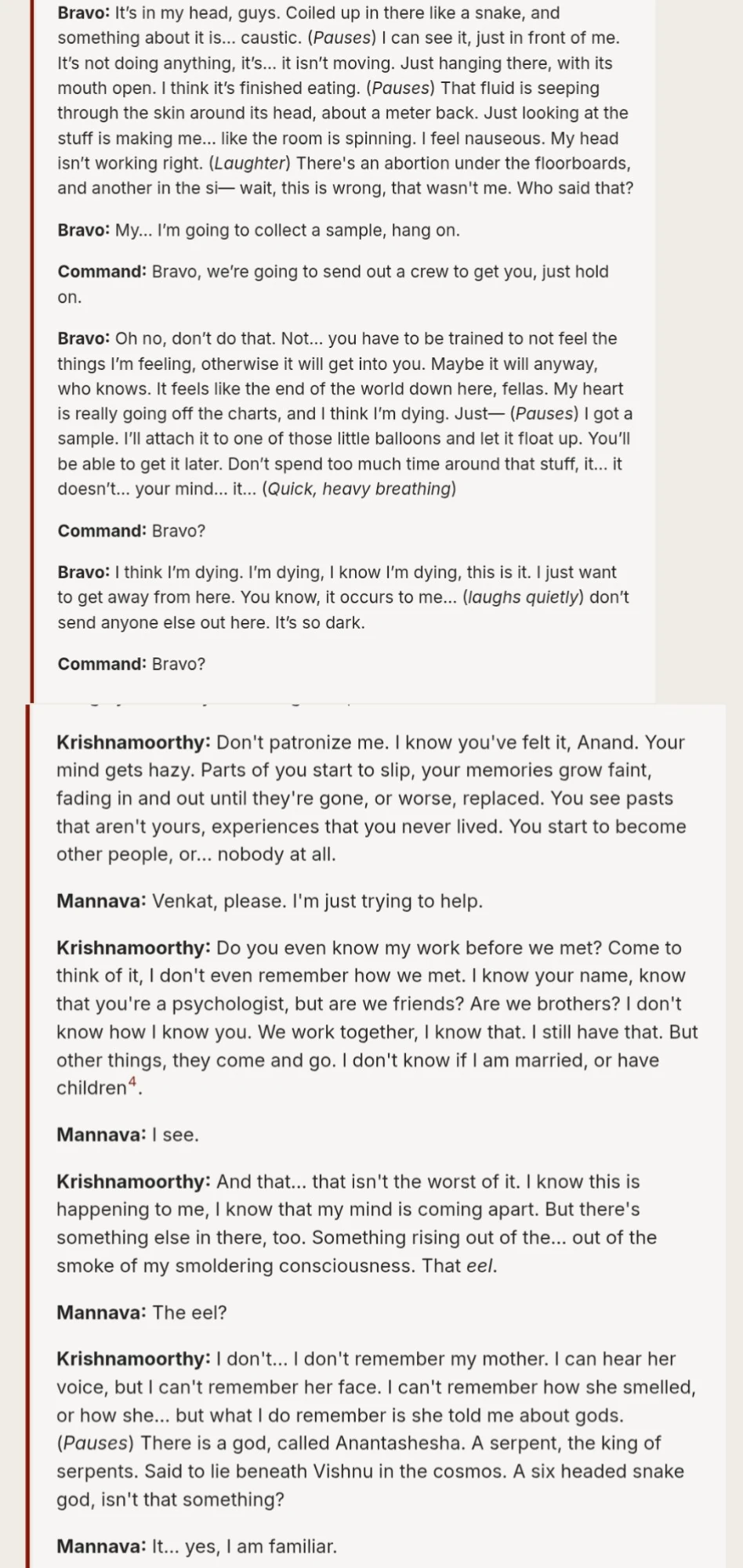743x1568 pixels.
Task: Click 'It... yes, I am familiar.'
Action: 244,1546
